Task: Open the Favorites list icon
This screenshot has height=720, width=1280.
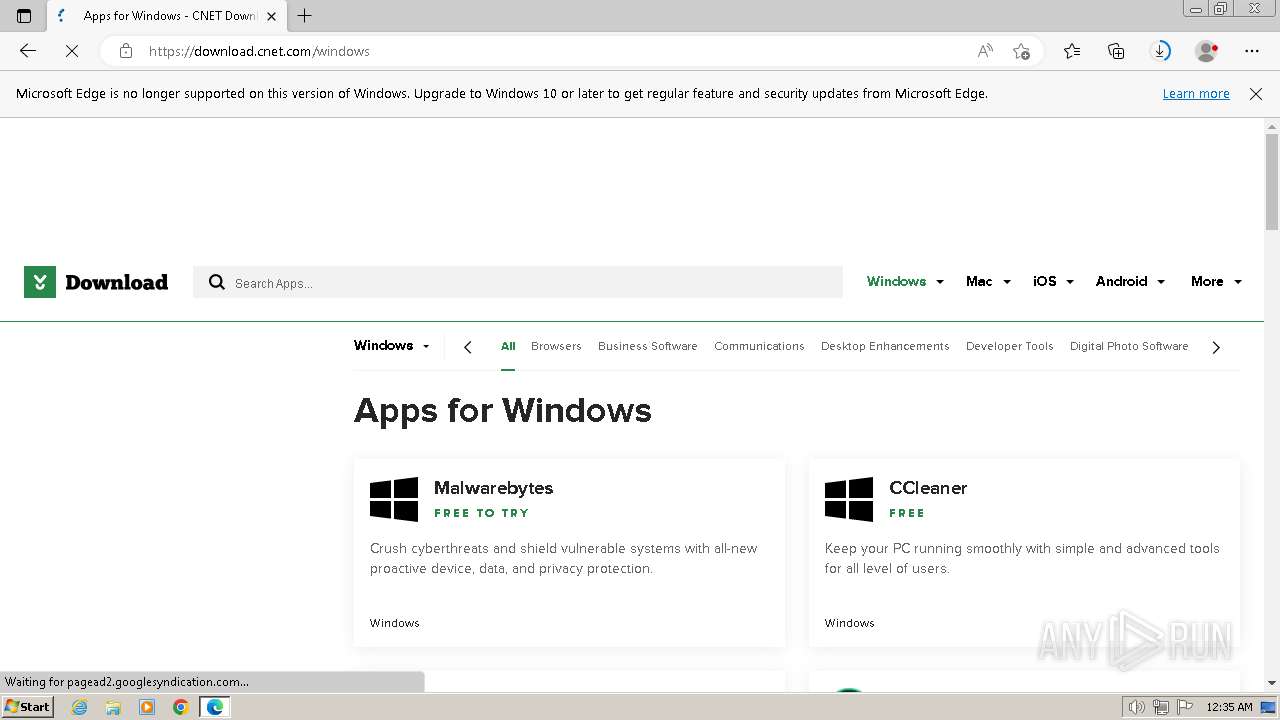Action: [x=1072, y=51]
